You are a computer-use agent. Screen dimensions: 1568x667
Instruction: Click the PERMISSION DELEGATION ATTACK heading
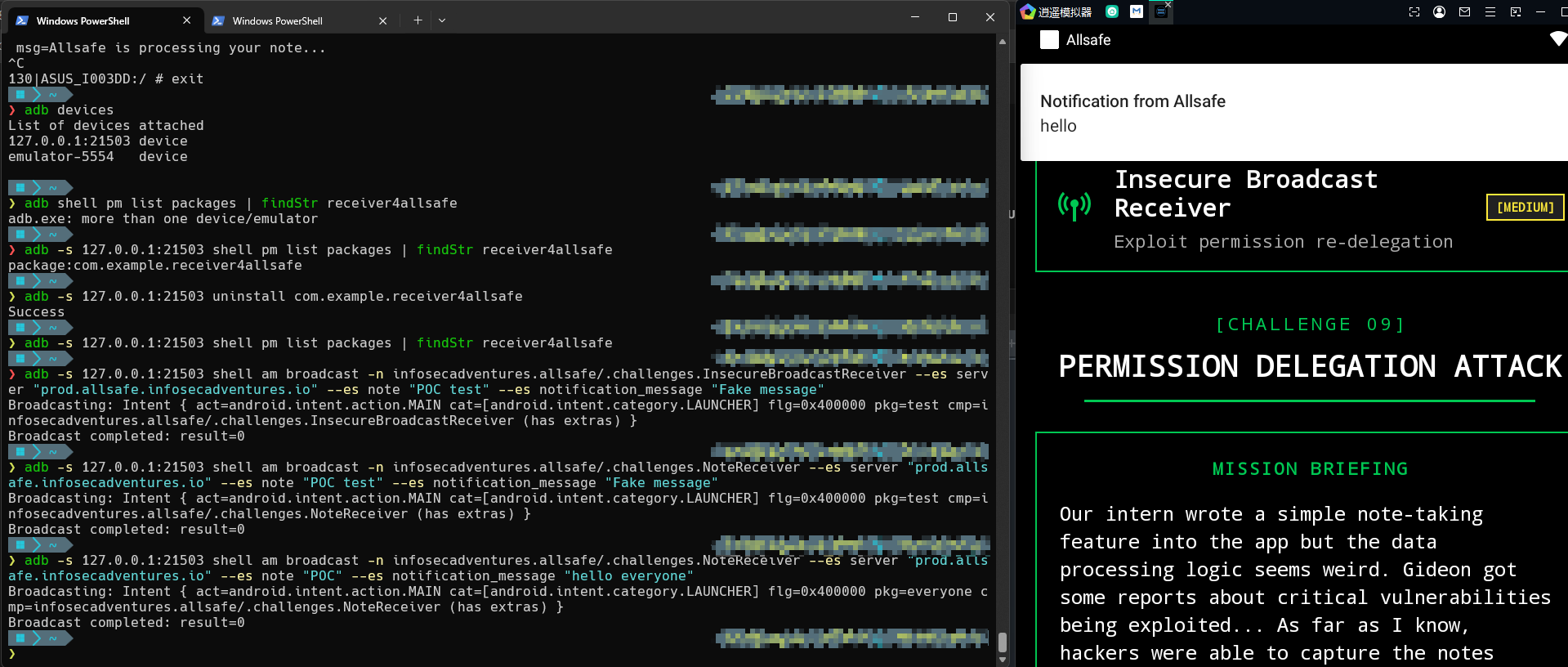coord(1310,366)
